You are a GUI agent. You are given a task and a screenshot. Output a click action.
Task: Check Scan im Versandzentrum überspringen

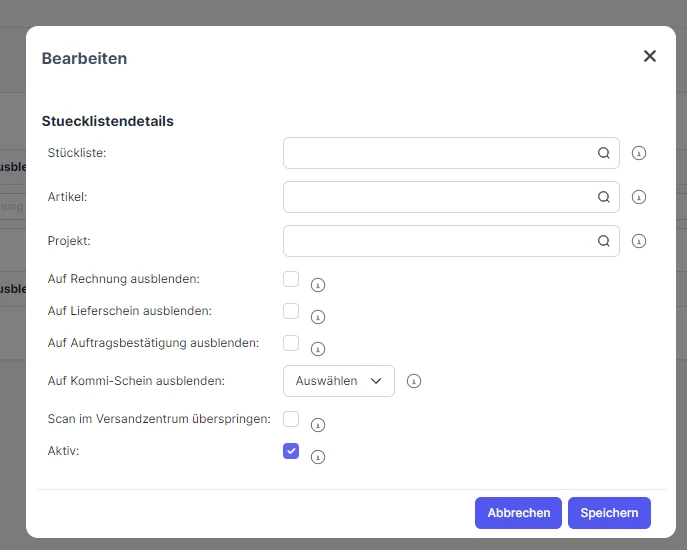pos(291,419)
